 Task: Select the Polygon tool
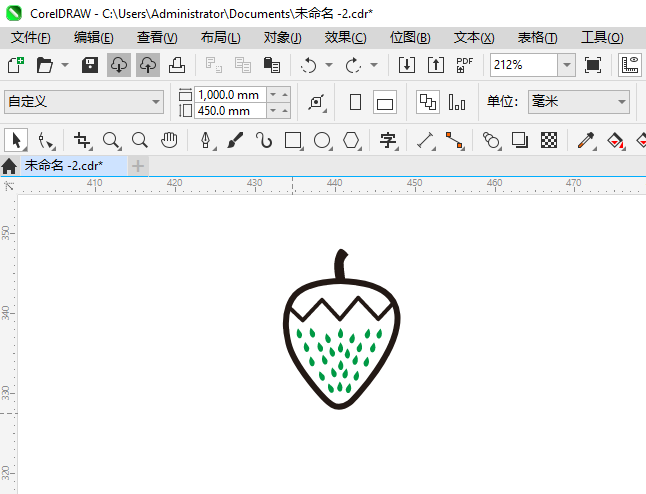(351, 140)
